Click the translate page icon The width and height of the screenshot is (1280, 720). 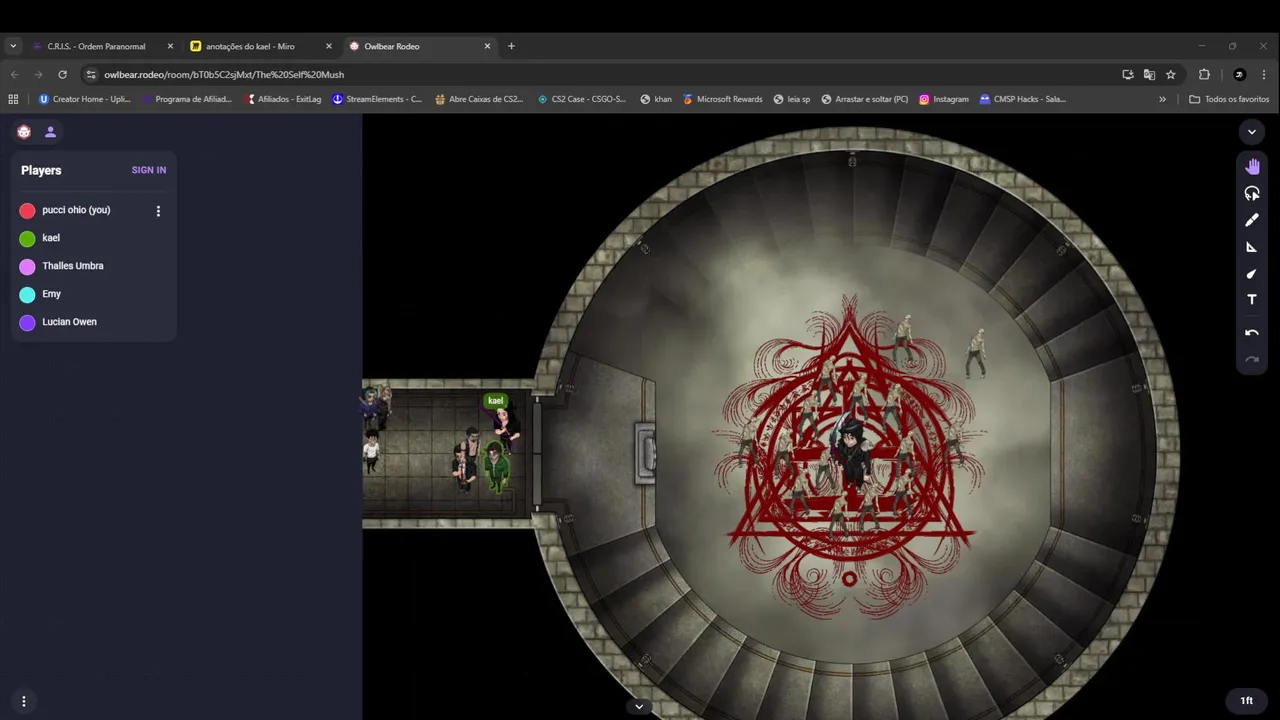coord(1149,74)
